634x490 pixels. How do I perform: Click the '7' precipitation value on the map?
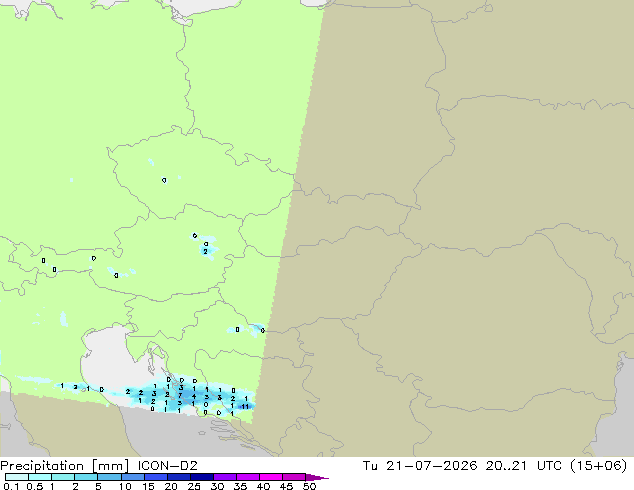click(180, 395)
